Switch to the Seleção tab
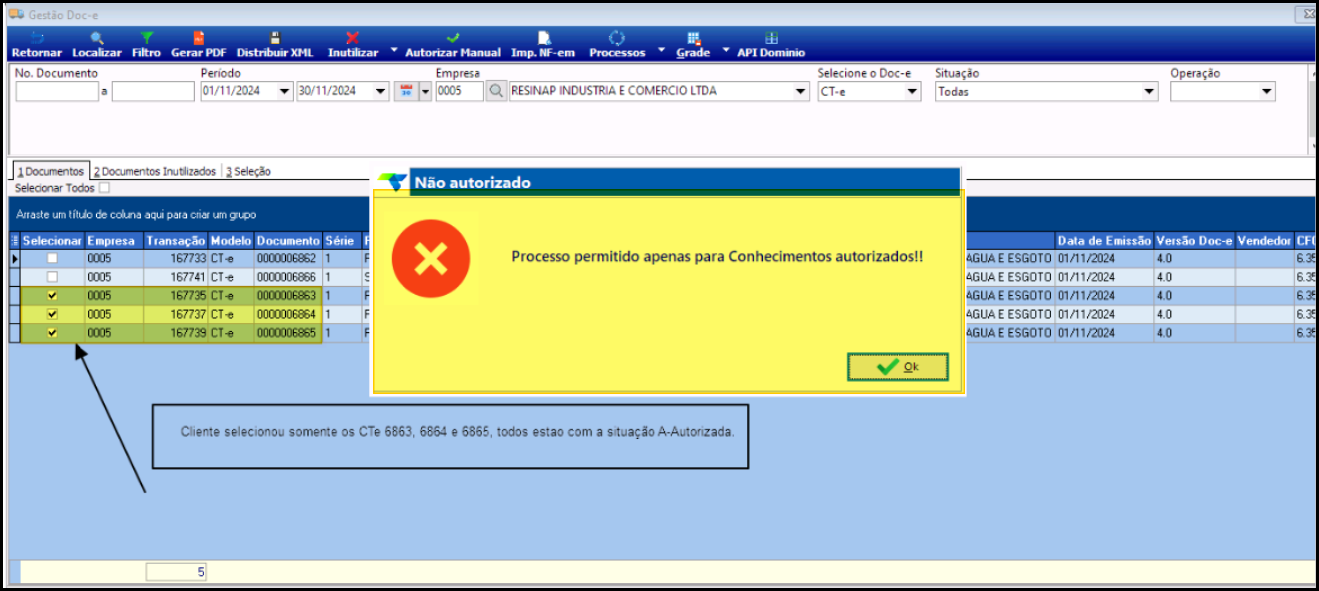The width and height of the screenshot is (1319, 591). (x=248, y=171)
